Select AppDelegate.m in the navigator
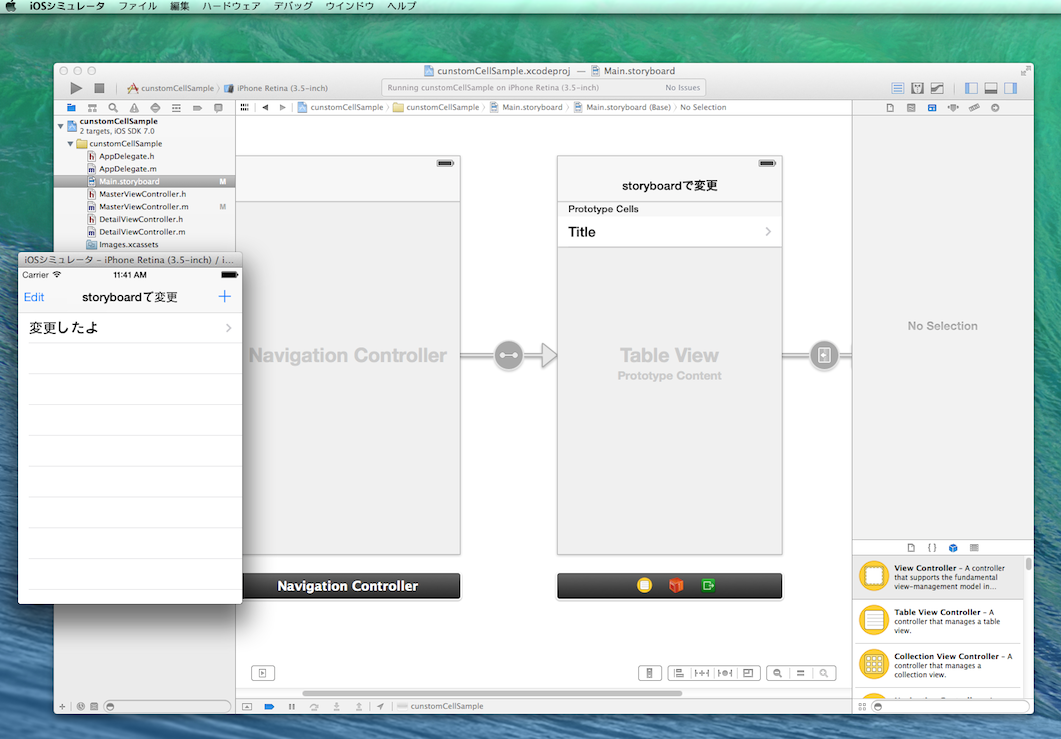 click(x=127, y=169)
